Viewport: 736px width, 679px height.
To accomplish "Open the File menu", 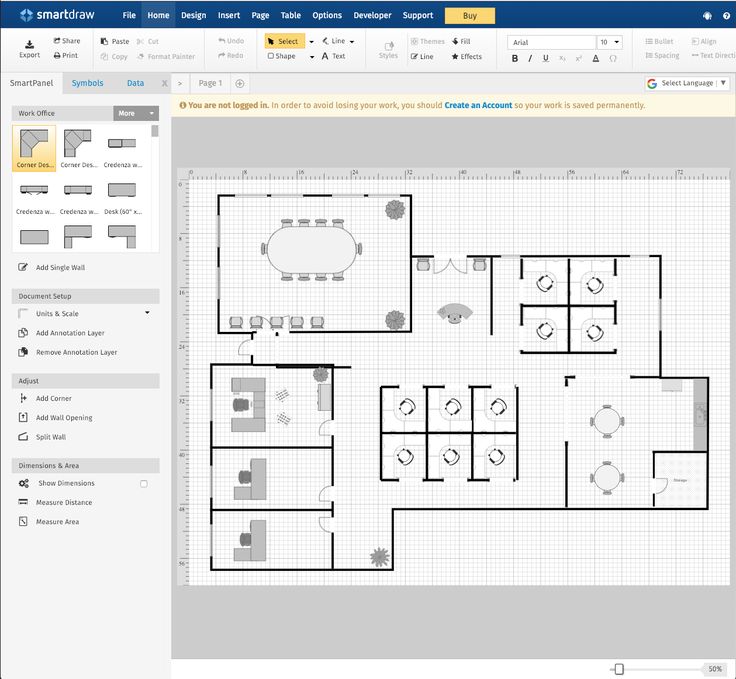I will click(x=129, y=15).
